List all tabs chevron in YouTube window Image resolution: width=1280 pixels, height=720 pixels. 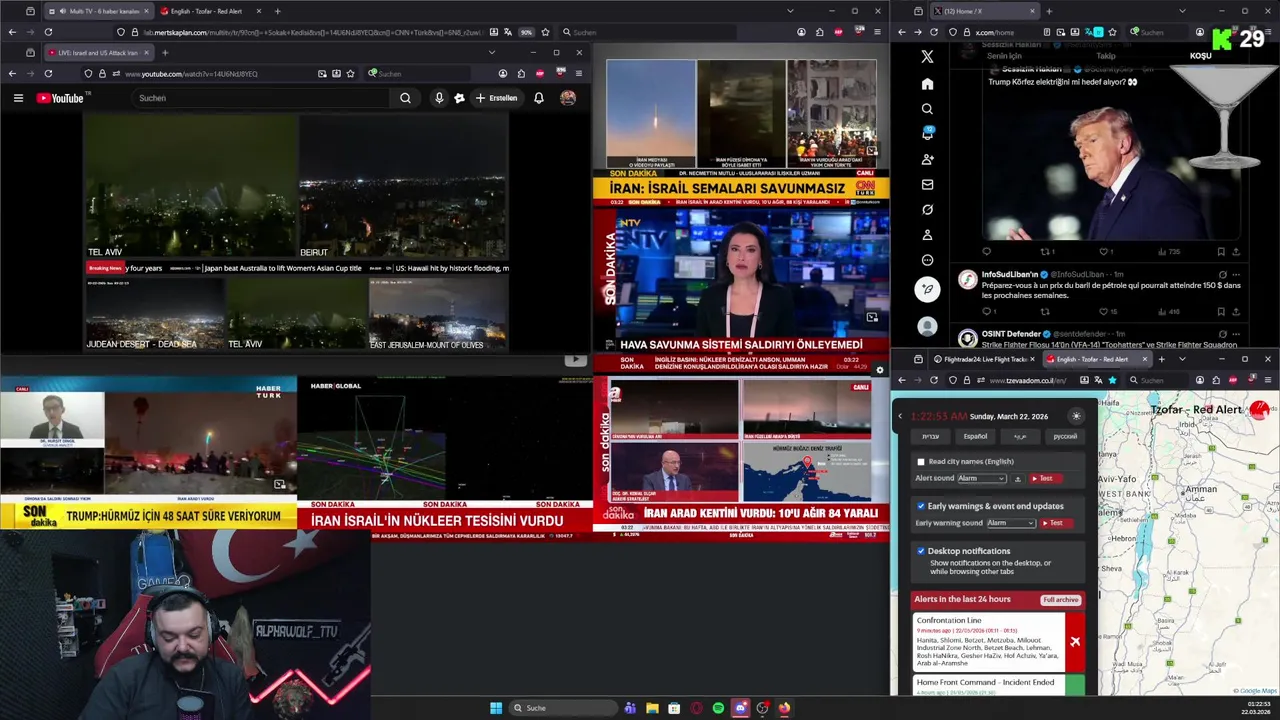(x=491, y=53)
